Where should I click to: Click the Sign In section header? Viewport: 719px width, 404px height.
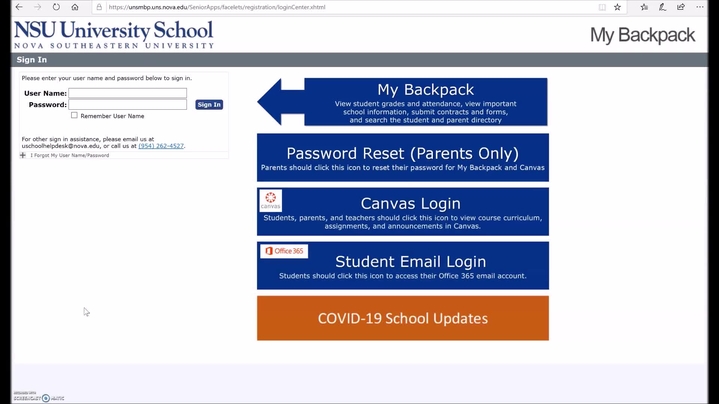(x=32, y=60)
